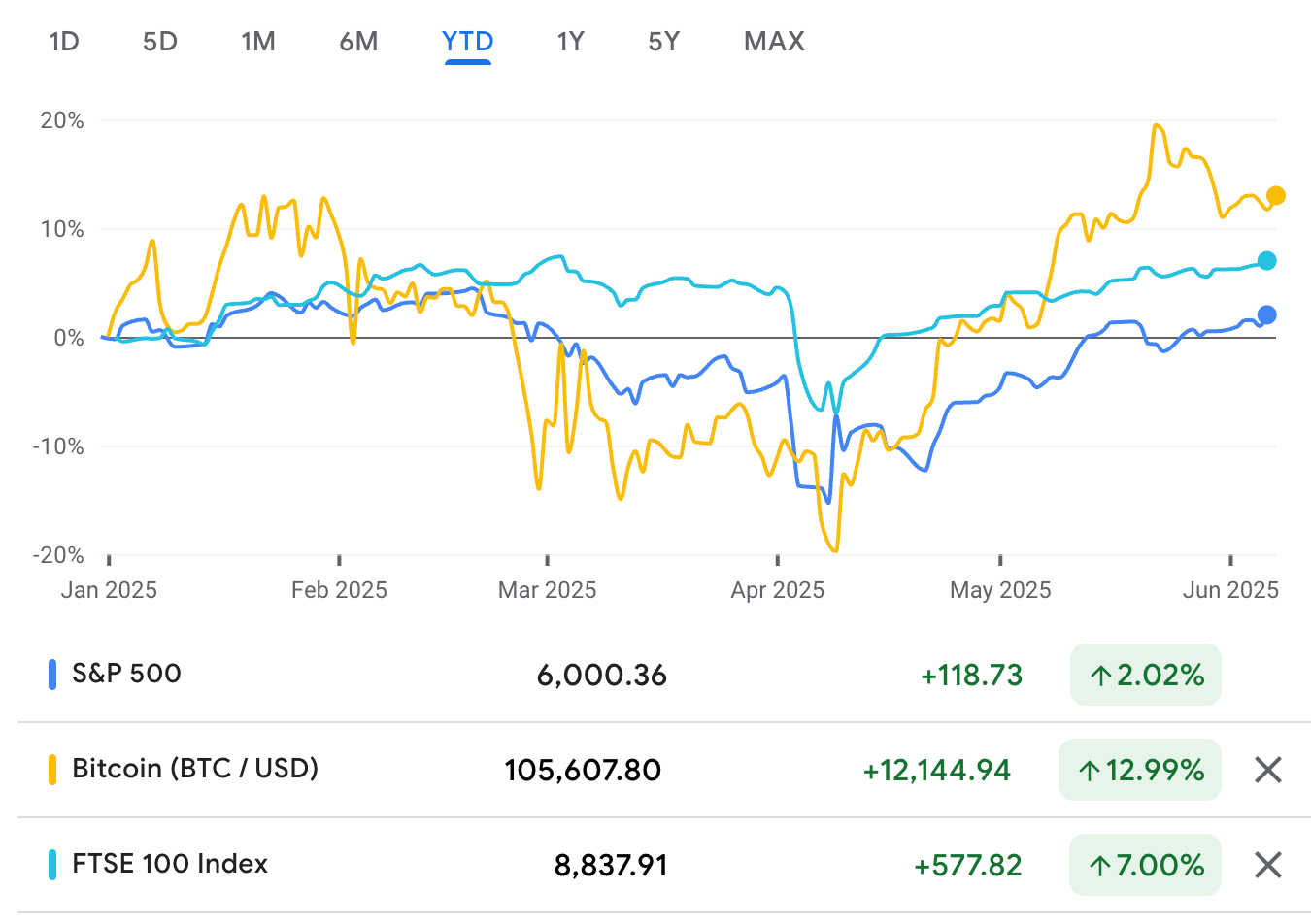Screen dimensions: 1311x924
Task: Click the Jun 2025 axis label
Action: [x=1230, y=590]
